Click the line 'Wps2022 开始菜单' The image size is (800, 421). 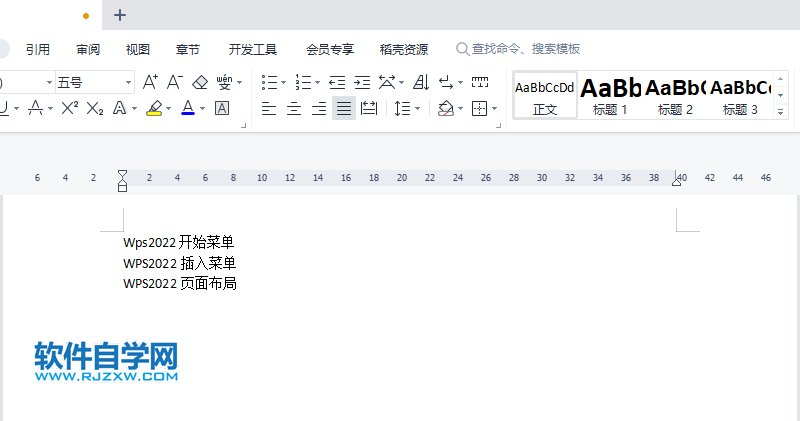(x=179, y=242)
